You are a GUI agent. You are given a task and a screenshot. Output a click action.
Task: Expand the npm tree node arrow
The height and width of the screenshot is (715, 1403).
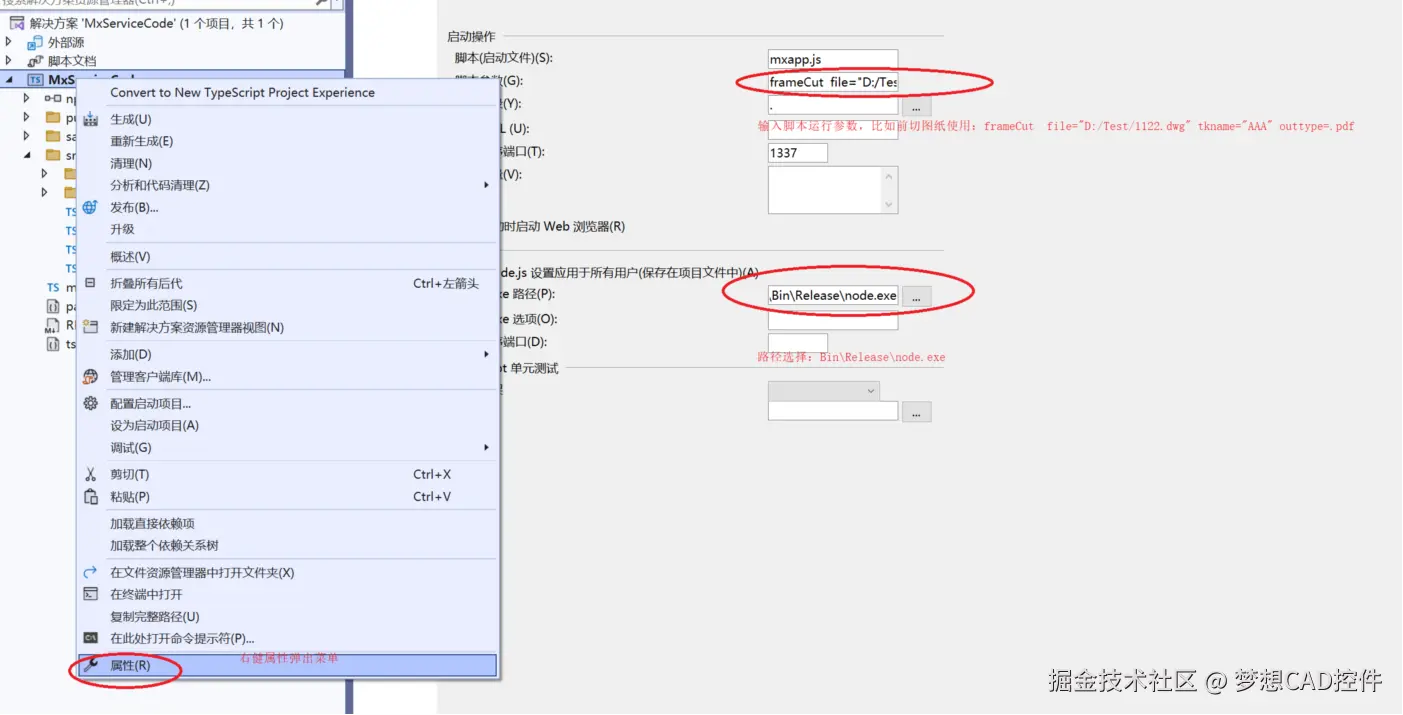tap(27, 99)
